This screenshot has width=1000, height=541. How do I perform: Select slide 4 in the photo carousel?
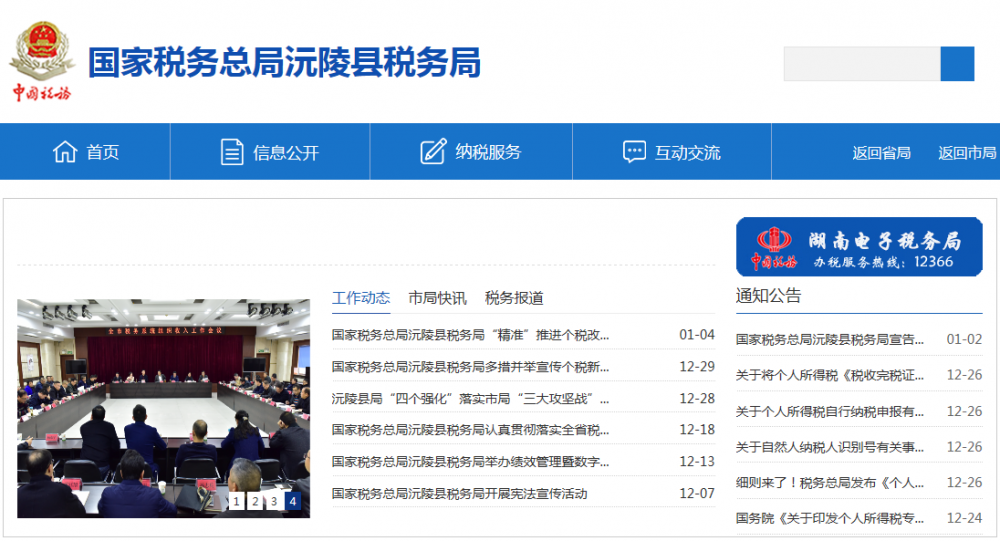coord(293,501)
